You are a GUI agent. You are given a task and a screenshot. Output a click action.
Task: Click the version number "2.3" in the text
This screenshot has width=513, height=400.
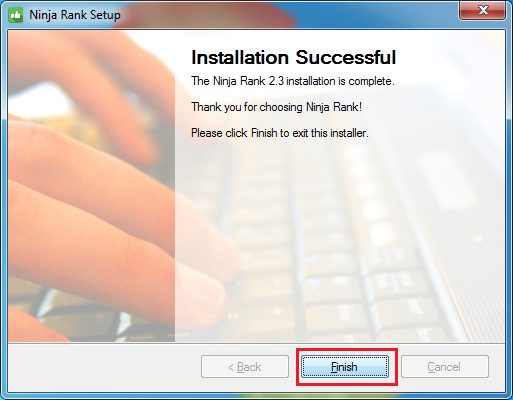[x=276, y=81]
